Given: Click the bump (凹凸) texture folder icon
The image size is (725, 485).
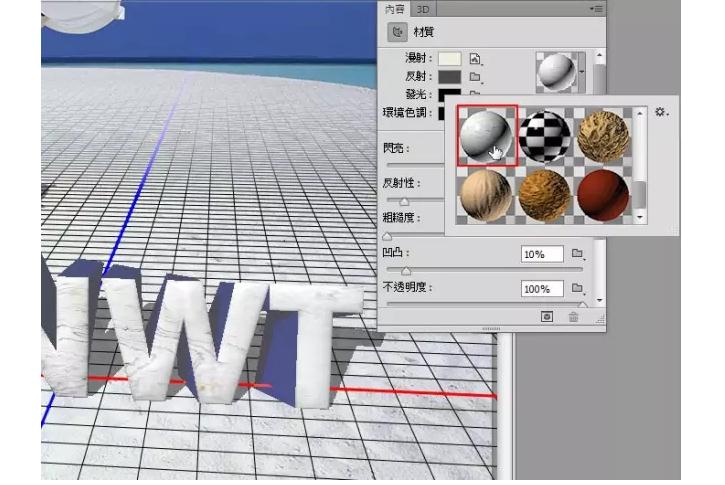Looking at the screenshot, I should (576, 254).
